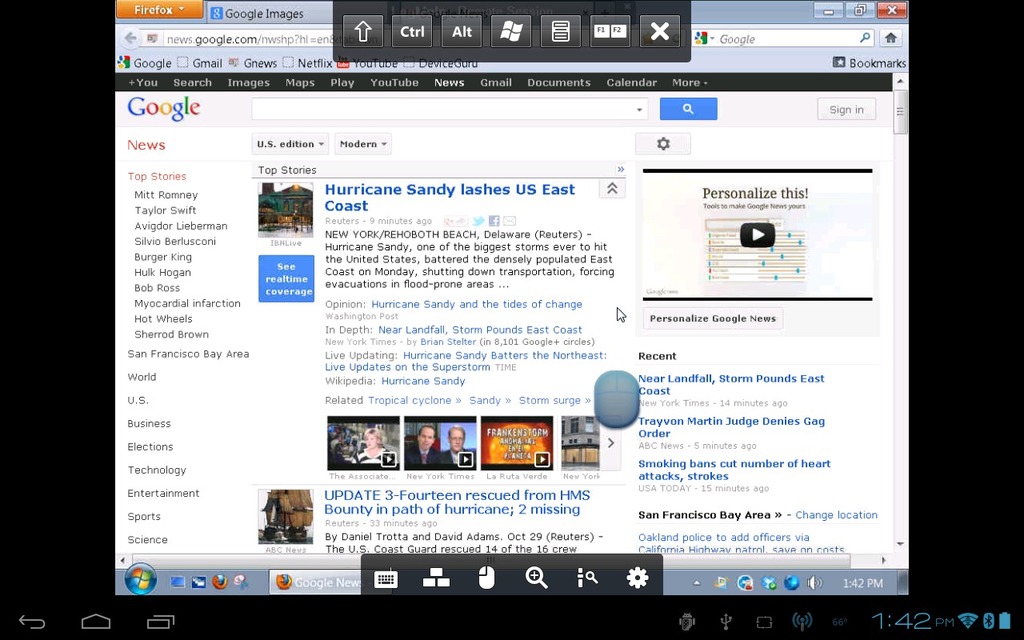
Task: Open the monitor switching icon
Action: click(436, 578)
